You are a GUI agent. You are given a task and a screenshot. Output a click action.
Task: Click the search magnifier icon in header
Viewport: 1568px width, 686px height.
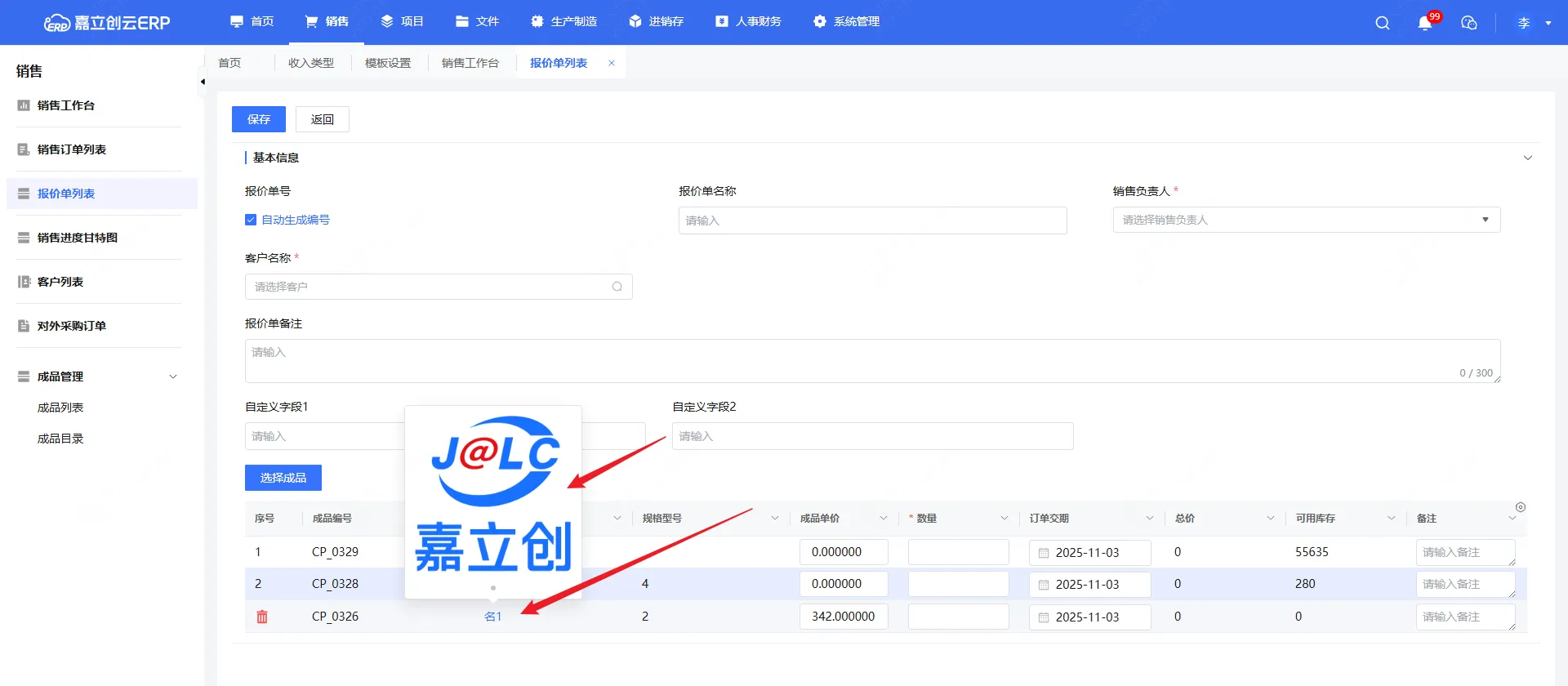1382,23
